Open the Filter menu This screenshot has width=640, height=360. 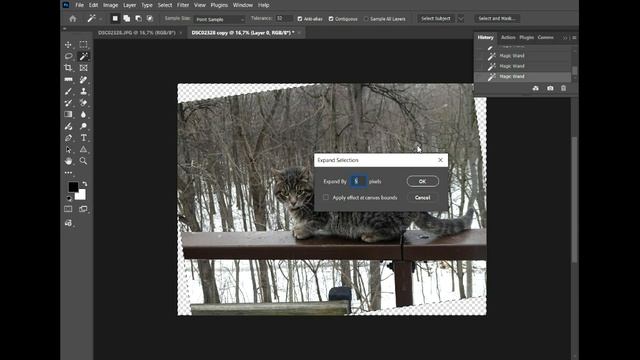[x=183, y=5]
